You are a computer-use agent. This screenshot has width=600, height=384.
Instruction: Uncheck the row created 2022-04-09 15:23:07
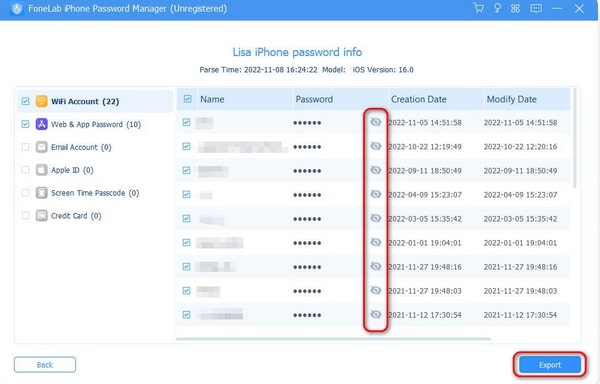pyautogui.click(x=186, y=195)
